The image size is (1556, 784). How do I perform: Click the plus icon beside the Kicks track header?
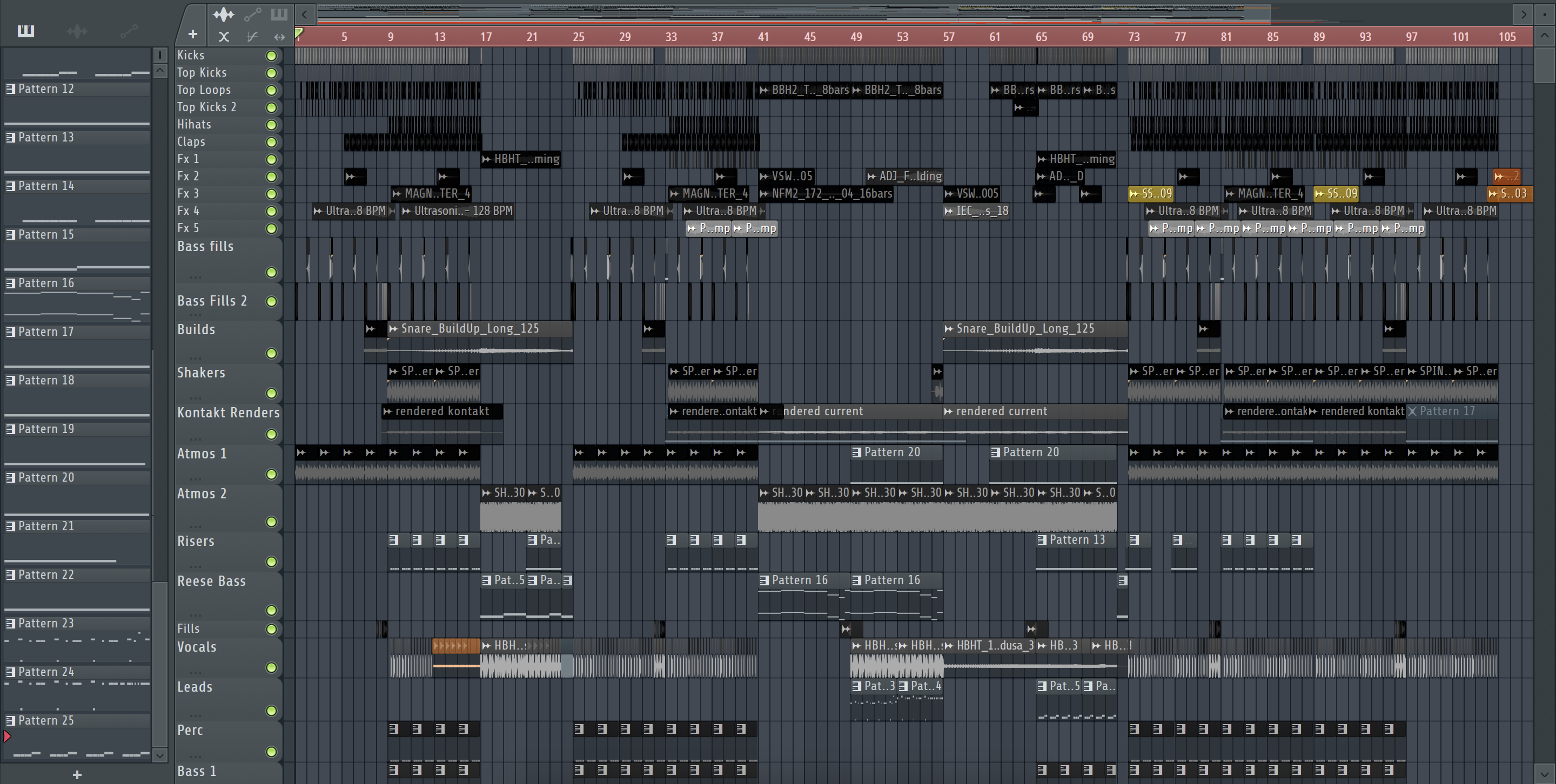pyautogui.click(x=193, y=35)
